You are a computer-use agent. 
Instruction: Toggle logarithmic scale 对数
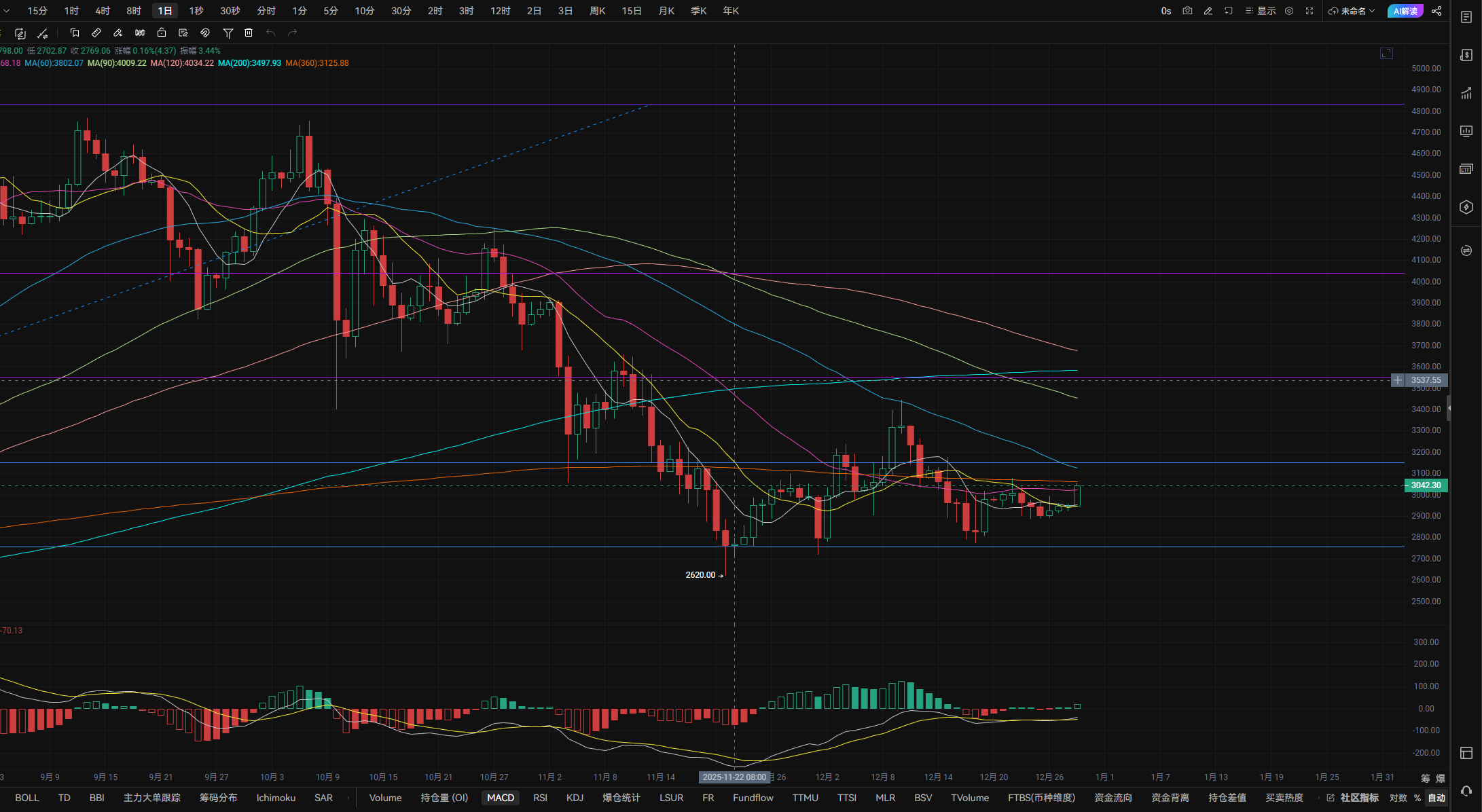tap(1398, 798)
